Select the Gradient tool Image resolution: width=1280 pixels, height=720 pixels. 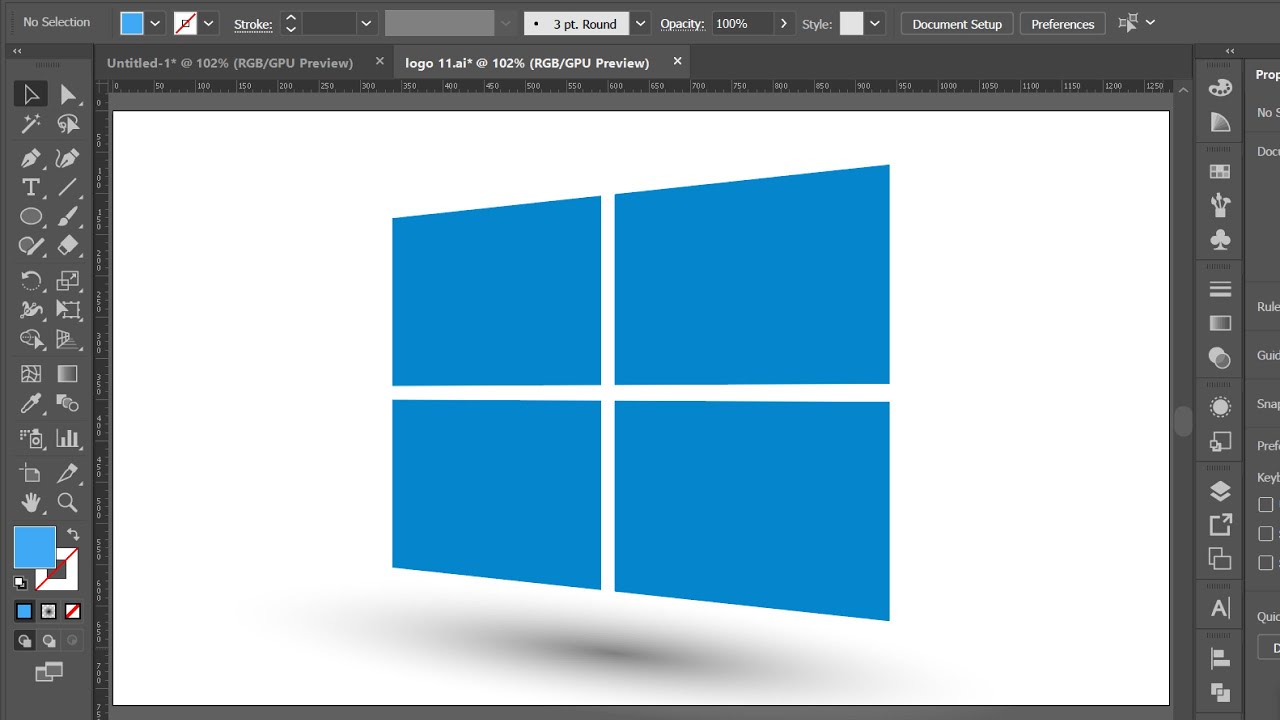[x=68, y=374]
